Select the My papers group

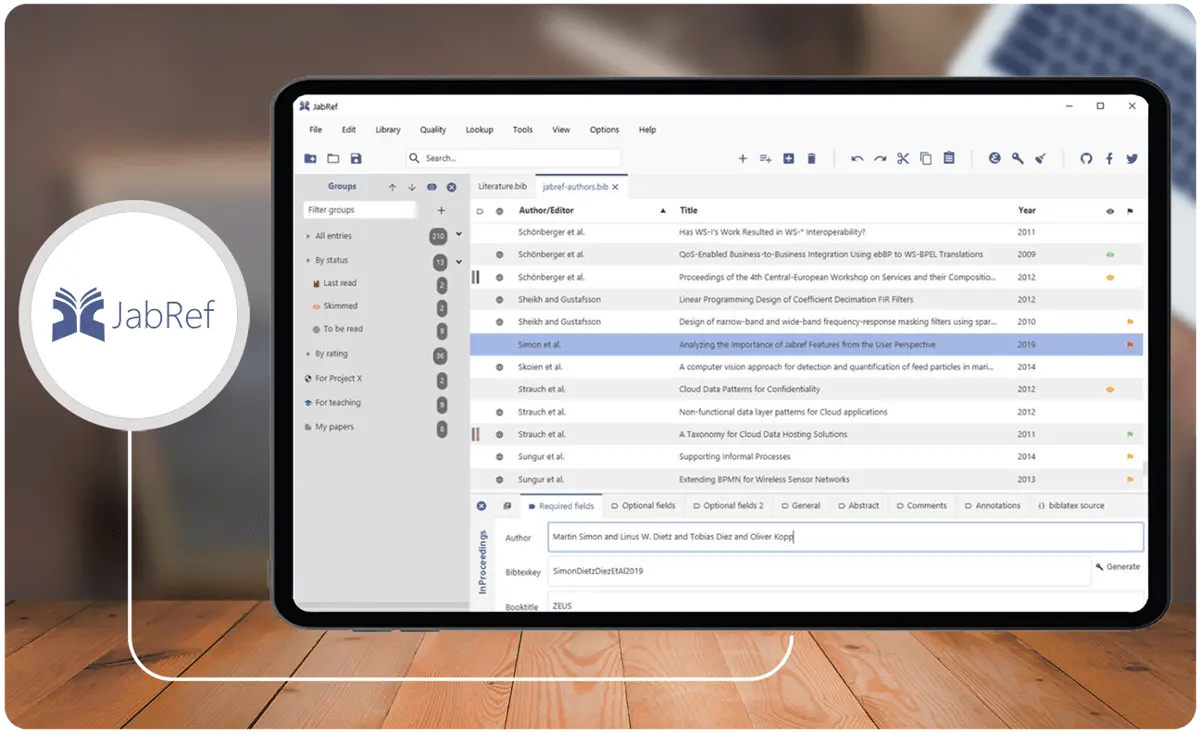coord(334,427)
